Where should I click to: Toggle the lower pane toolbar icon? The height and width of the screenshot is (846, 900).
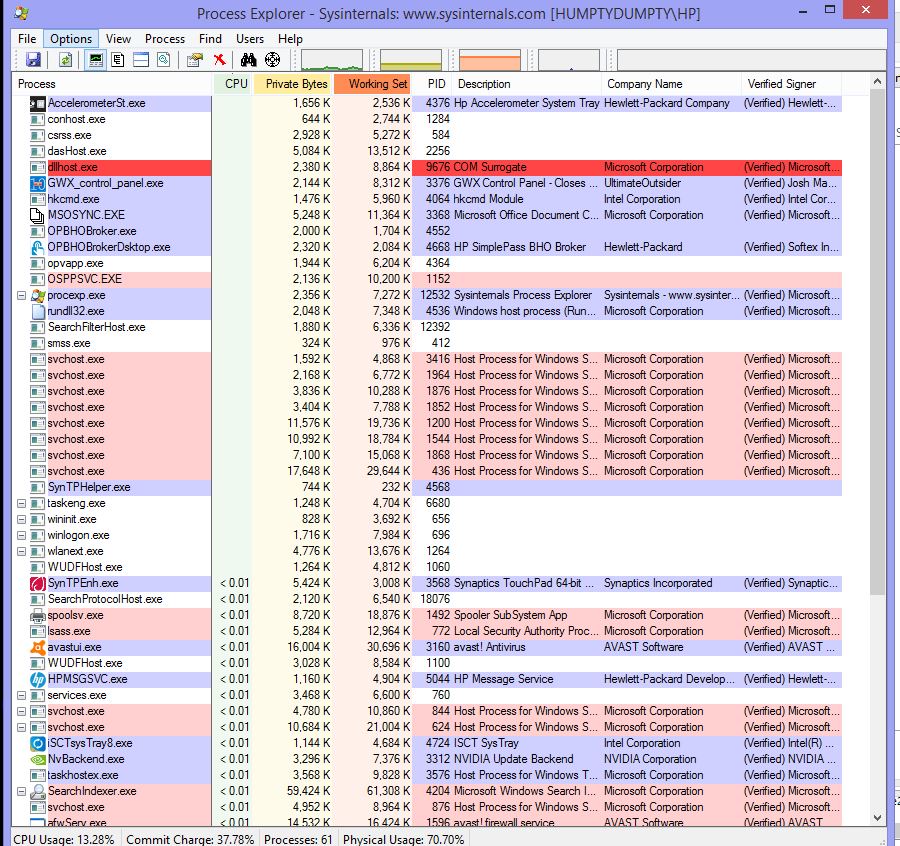coord(141,60)
